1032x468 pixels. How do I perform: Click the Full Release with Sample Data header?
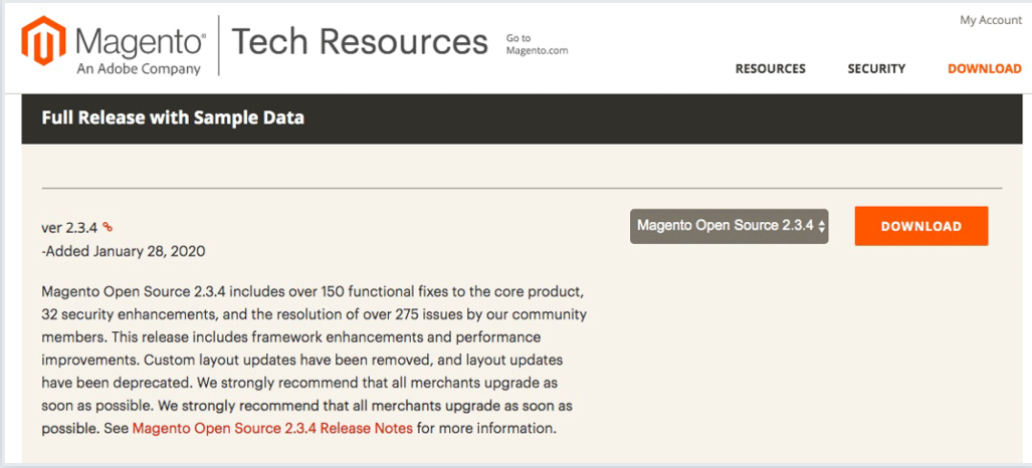tap(173, 118)
